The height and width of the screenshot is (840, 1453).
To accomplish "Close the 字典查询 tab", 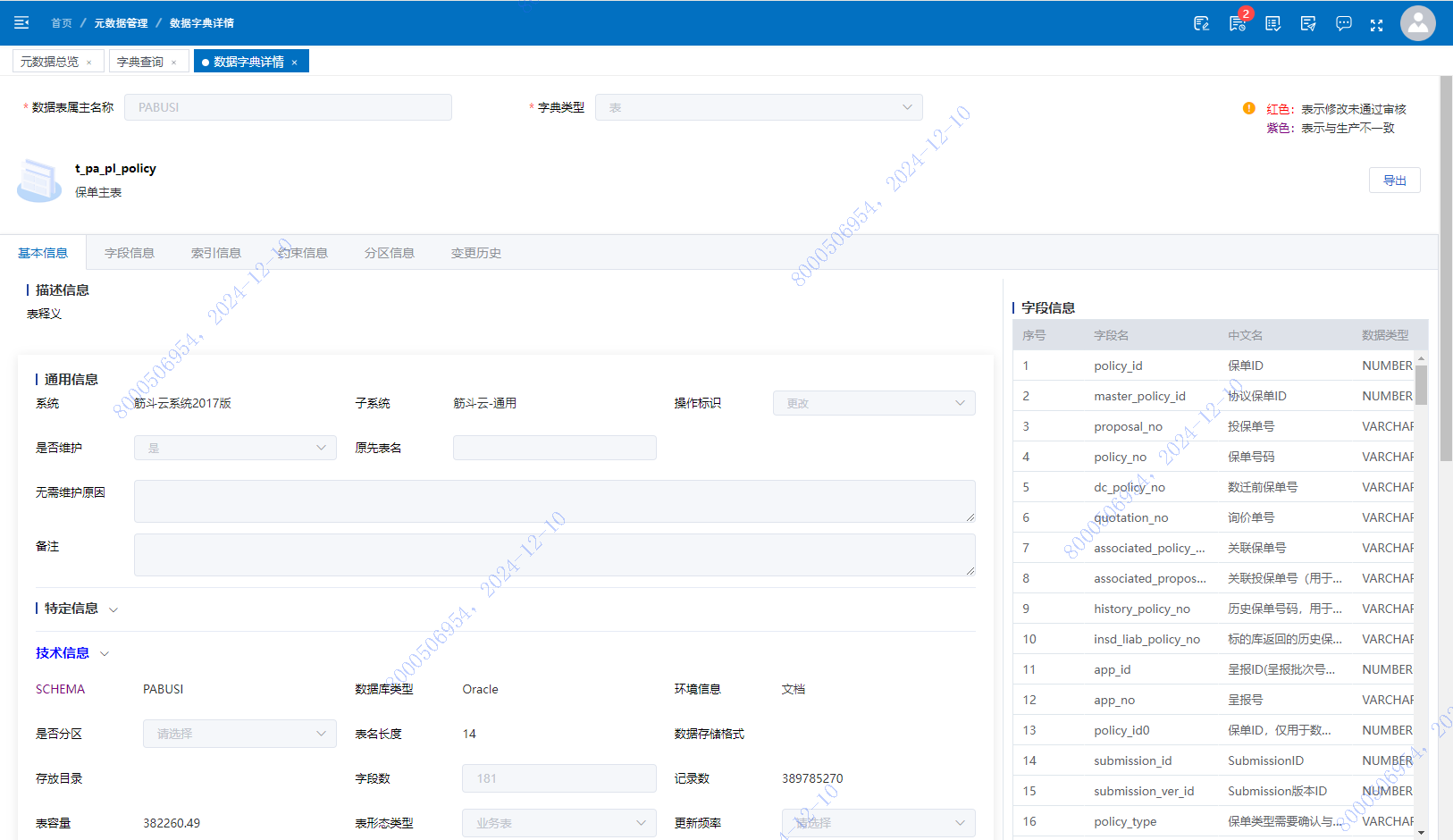I will [173, 63].
